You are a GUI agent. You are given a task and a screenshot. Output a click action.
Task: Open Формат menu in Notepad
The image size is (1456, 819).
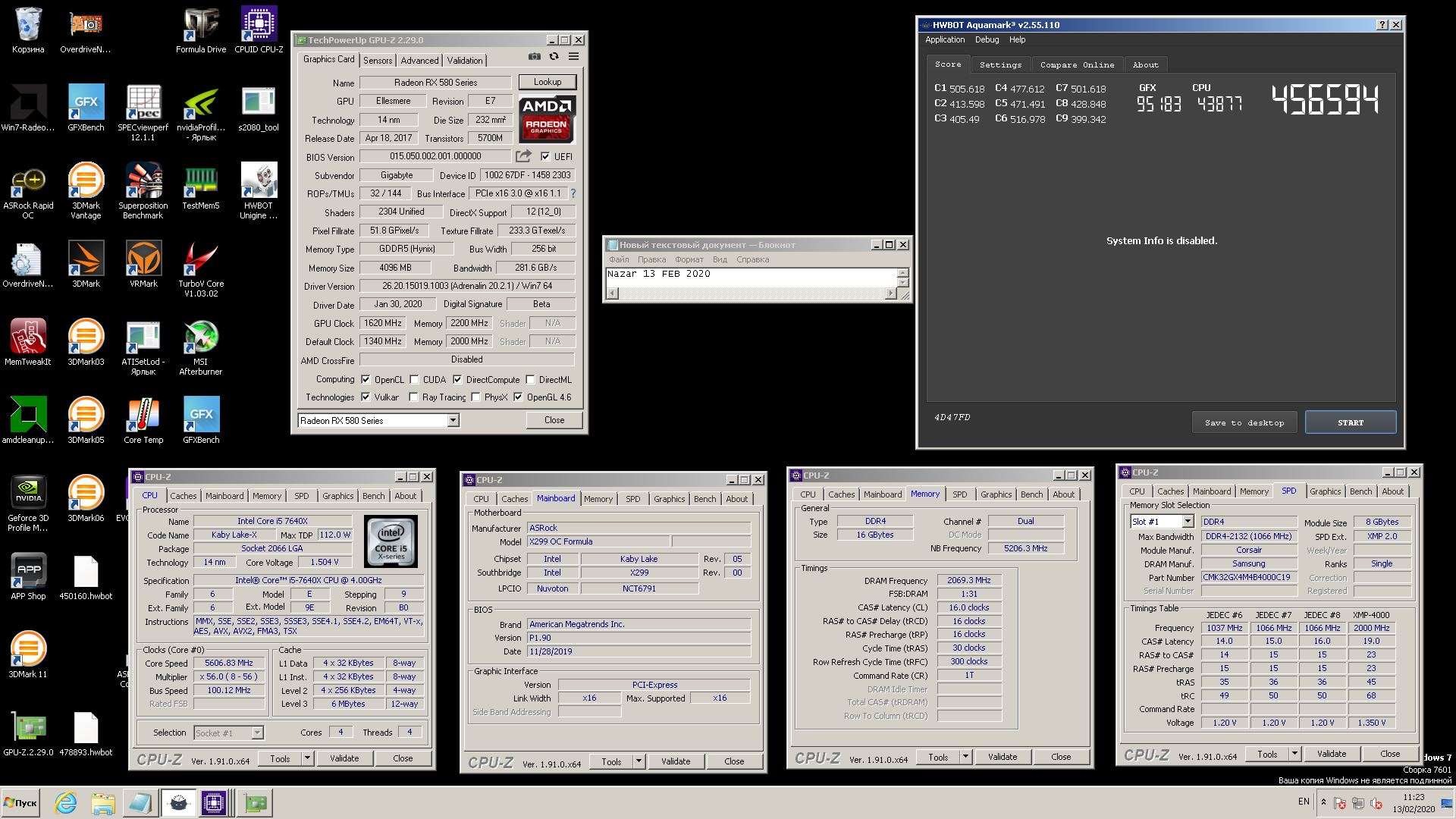click(x=689, y=260)
